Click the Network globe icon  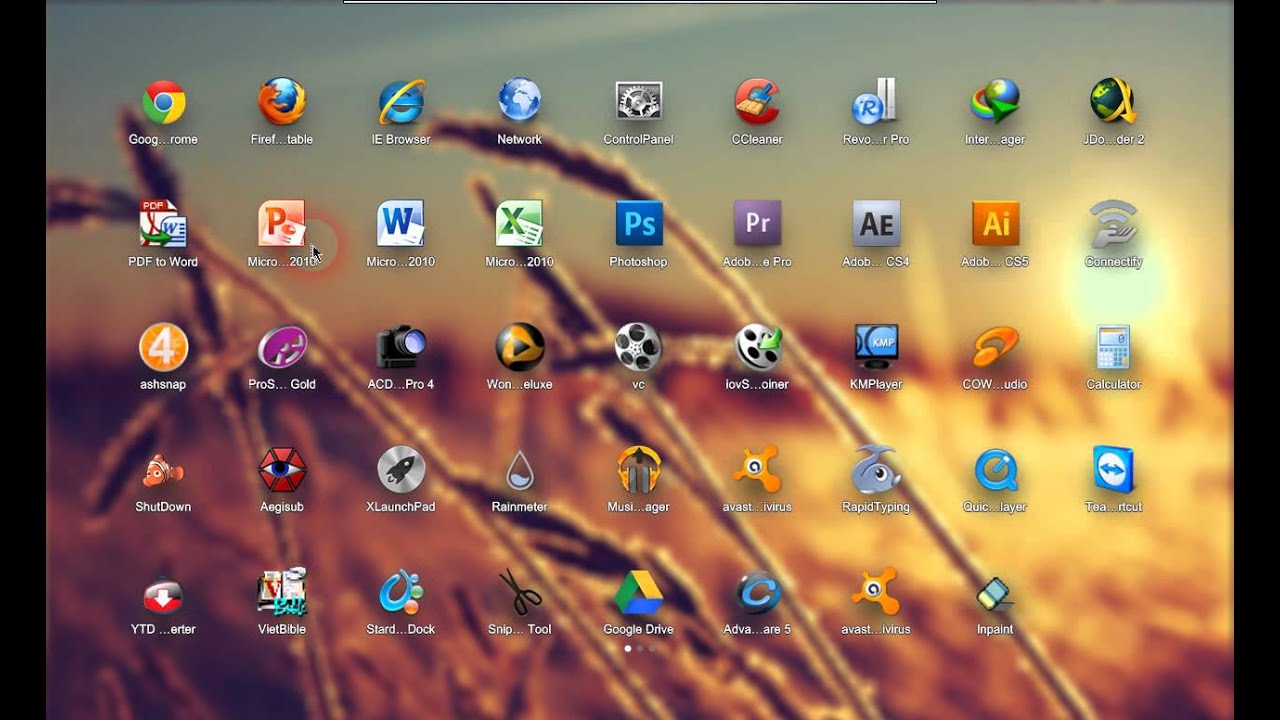[519, 102]
